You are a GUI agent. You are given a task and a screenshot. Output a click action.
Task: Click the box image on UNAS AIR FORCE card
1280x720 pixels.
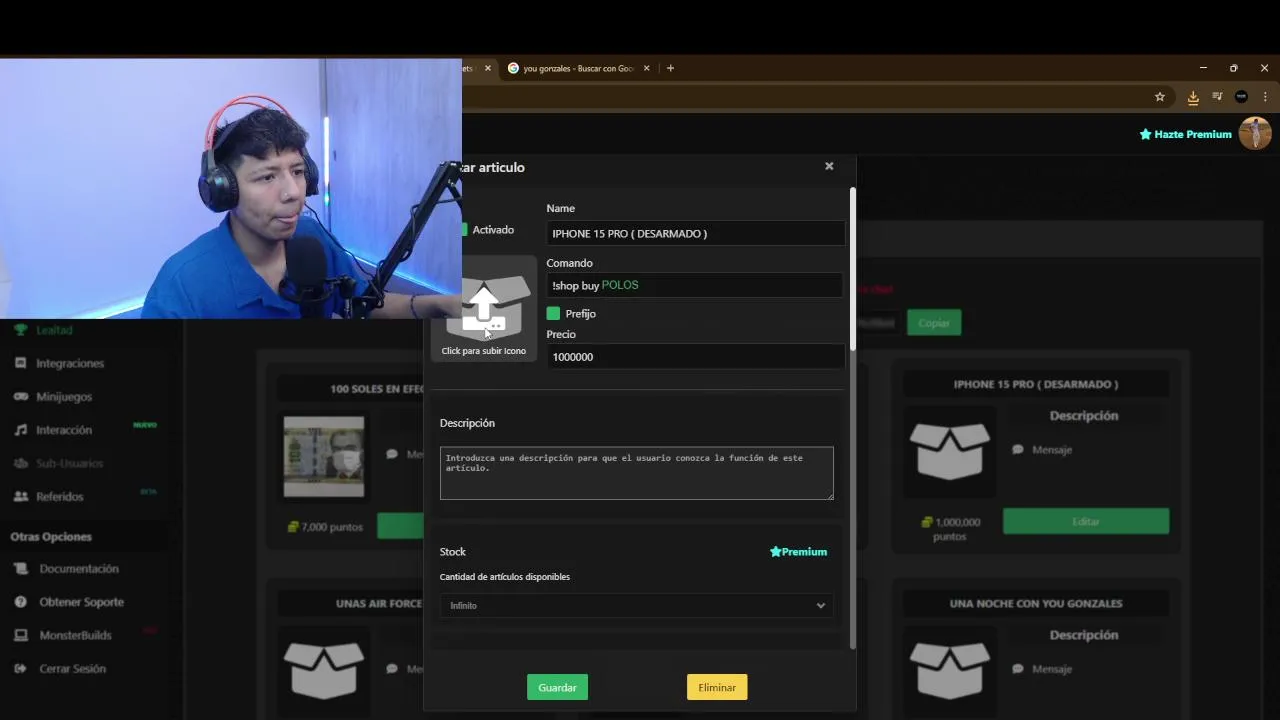coord(323,669)
